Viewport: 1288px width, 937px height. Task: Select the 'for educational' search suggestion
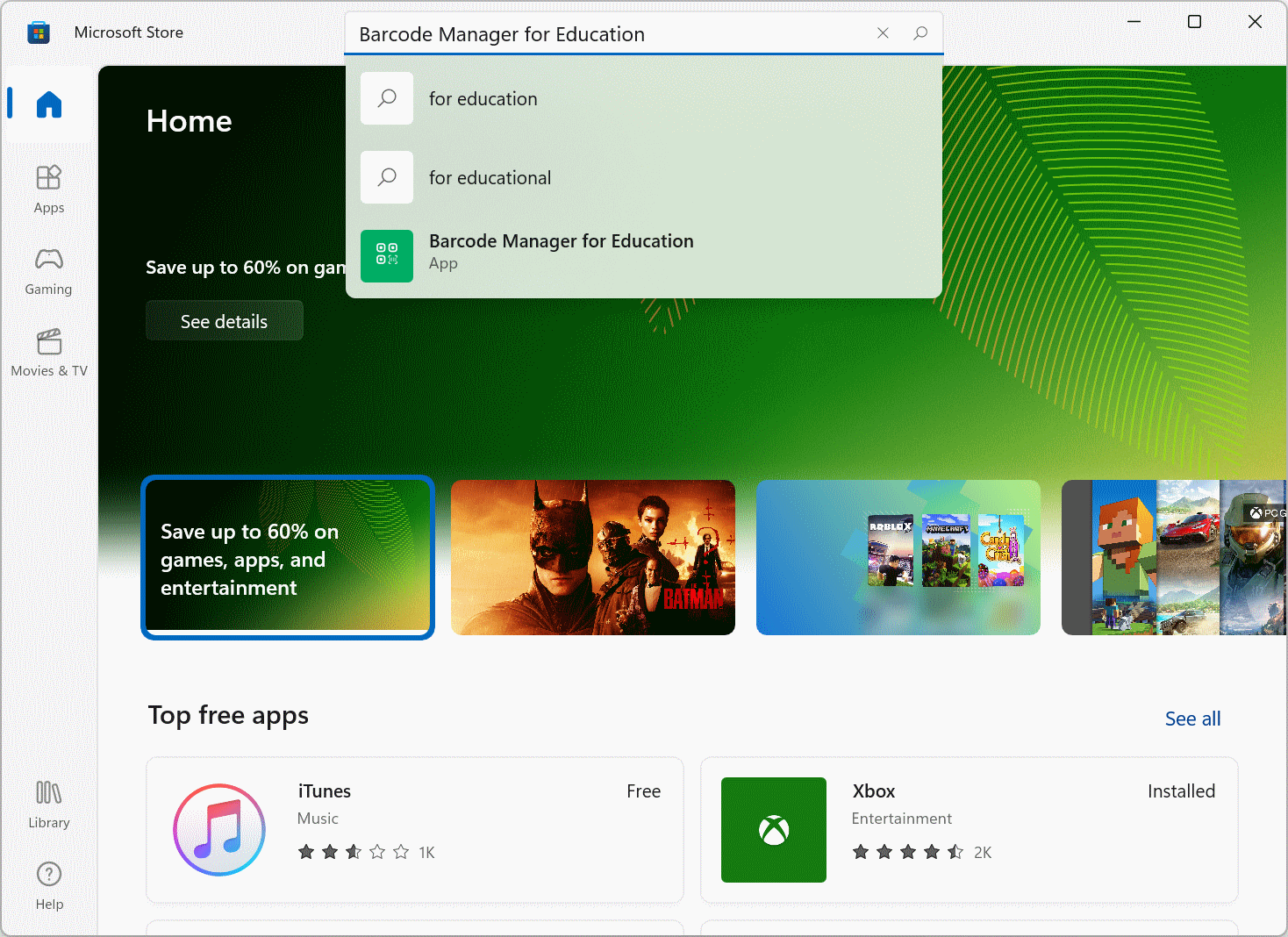644,177
